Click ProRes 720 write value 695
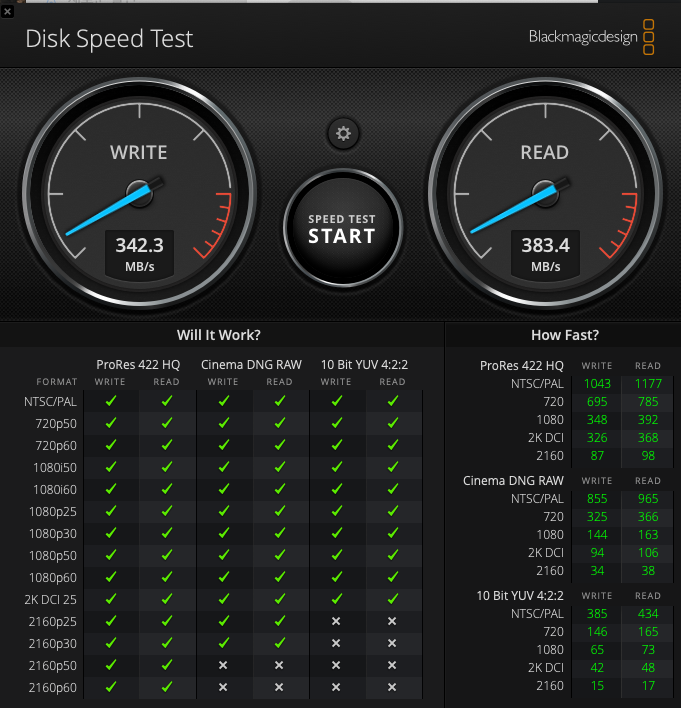This screenshot has width=681, height=708. (597, 402)
